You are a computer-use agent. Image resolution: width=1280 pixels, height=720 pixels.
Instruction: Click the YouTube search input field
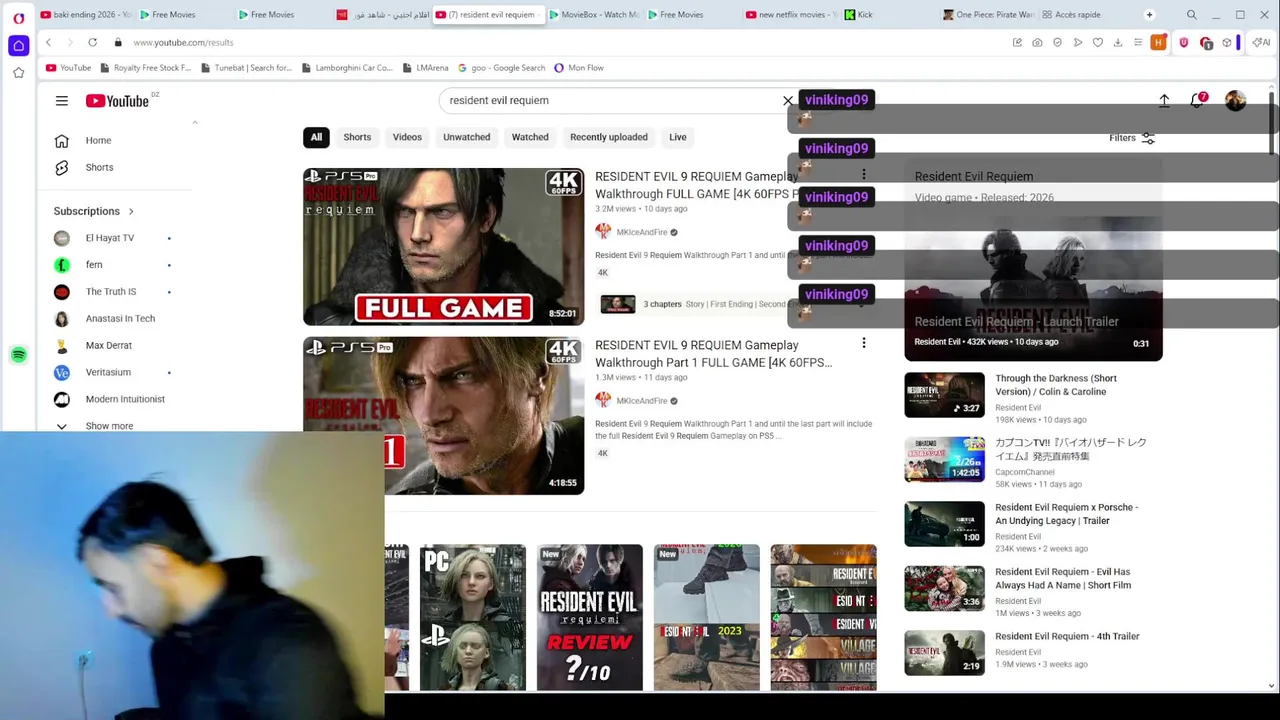(x=610, y=101)
